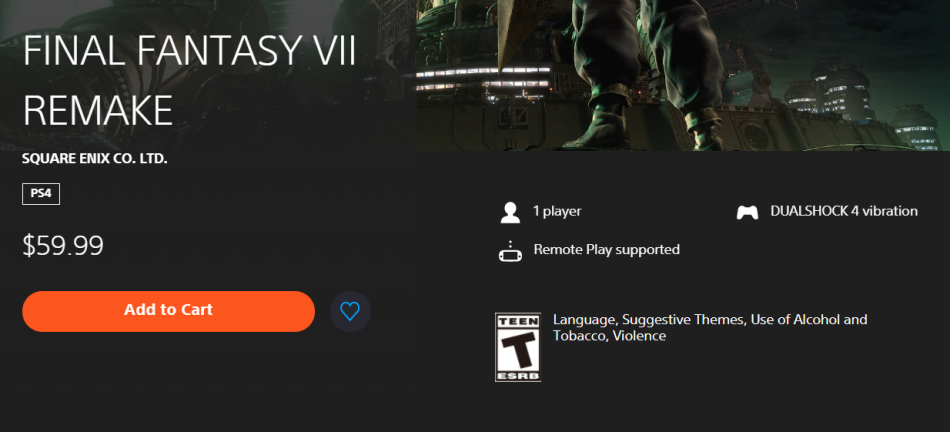Click the rating descriptors text about Language and Violence
Image resolution: width=950 pixels, height=432 pixels.
[x=710, y=327]
